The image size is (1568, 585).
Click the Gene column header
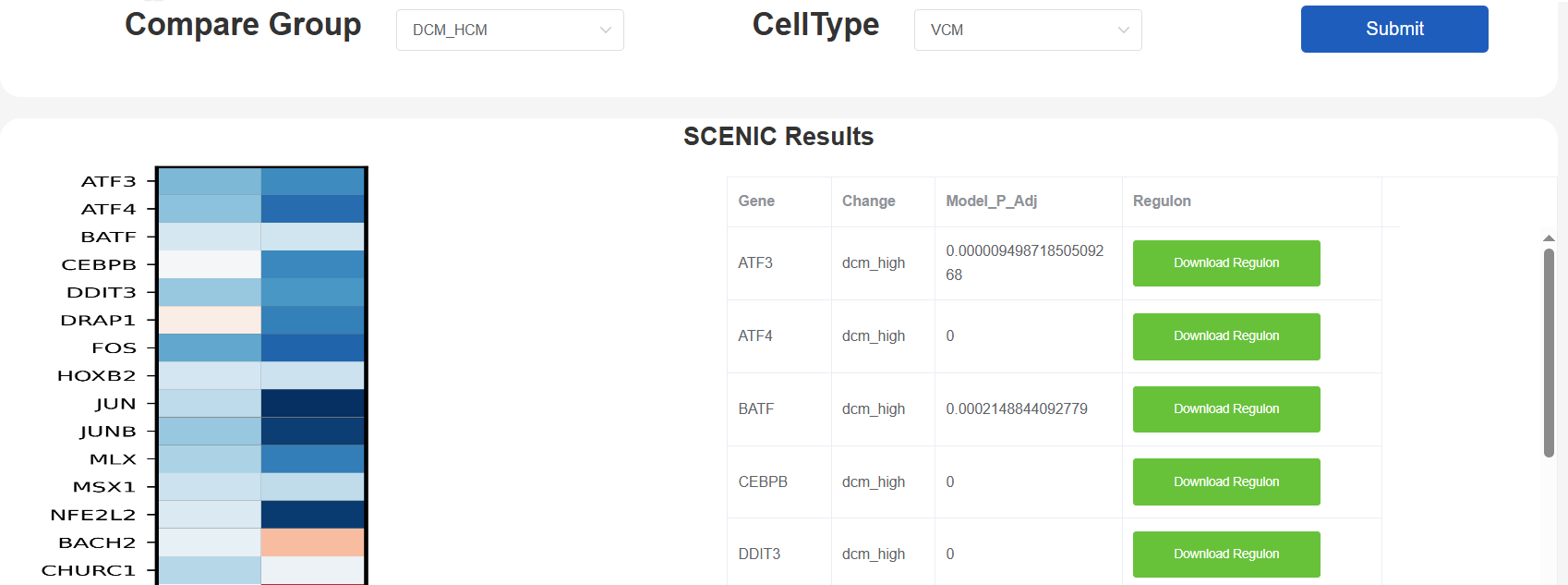(x=756, y=201)
